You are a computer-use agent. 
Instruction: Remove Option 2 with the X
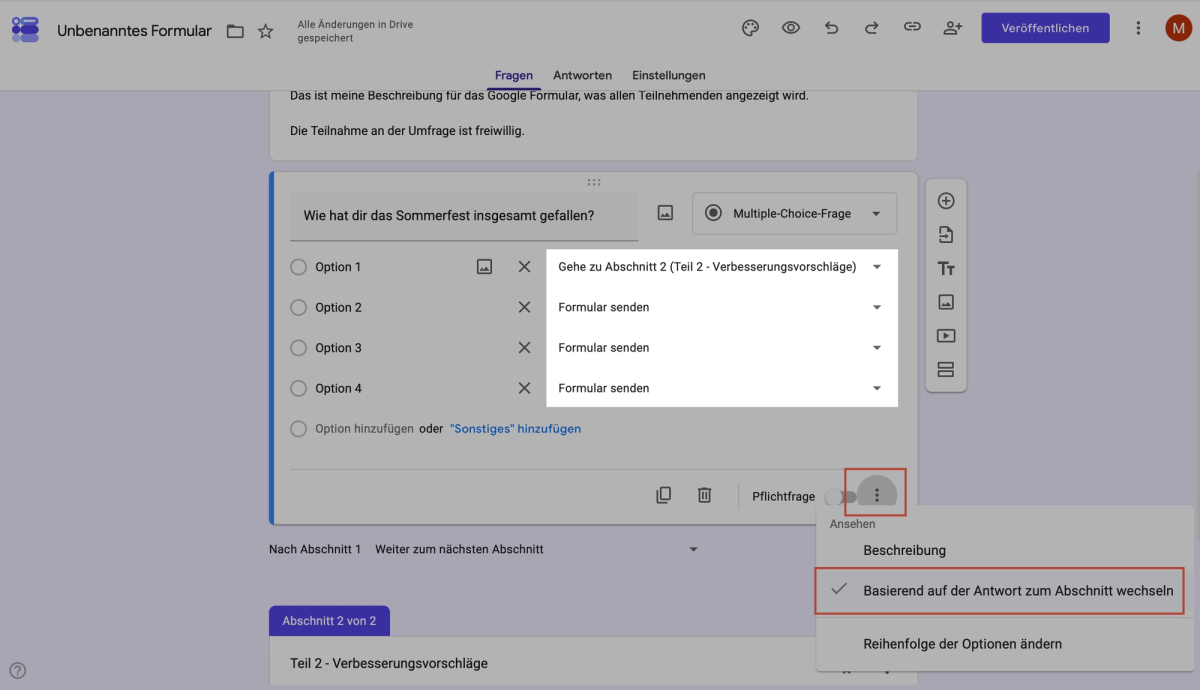(524, 307)
